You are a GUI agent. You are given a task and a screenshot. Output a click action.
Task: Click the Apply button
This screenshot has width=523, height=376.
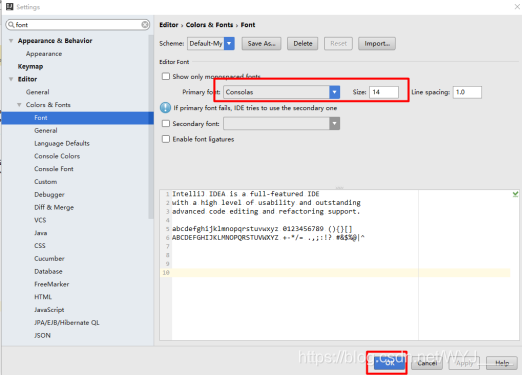[x=464, y=363]
